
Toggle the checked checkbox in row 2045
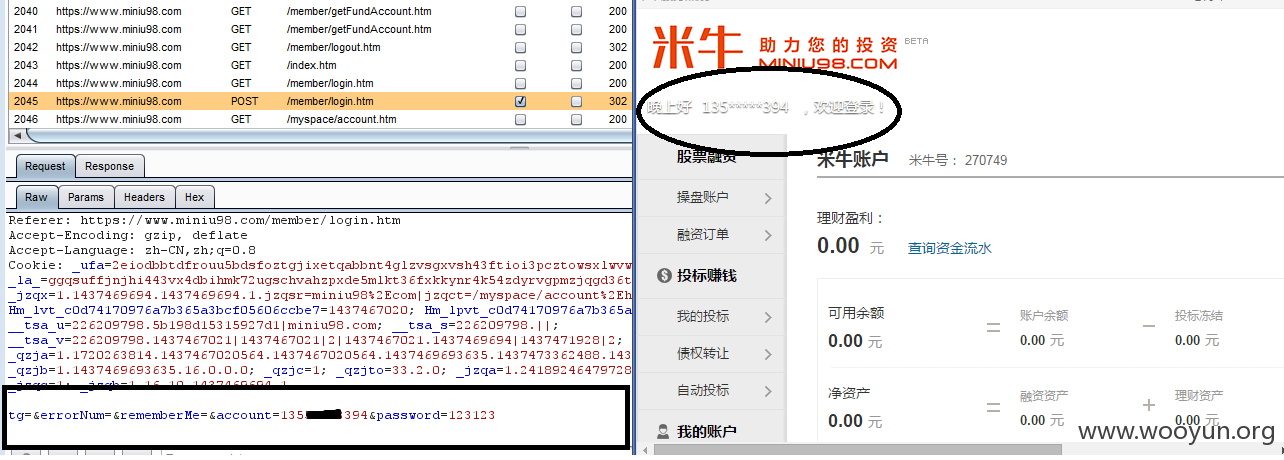coord(520,101)
